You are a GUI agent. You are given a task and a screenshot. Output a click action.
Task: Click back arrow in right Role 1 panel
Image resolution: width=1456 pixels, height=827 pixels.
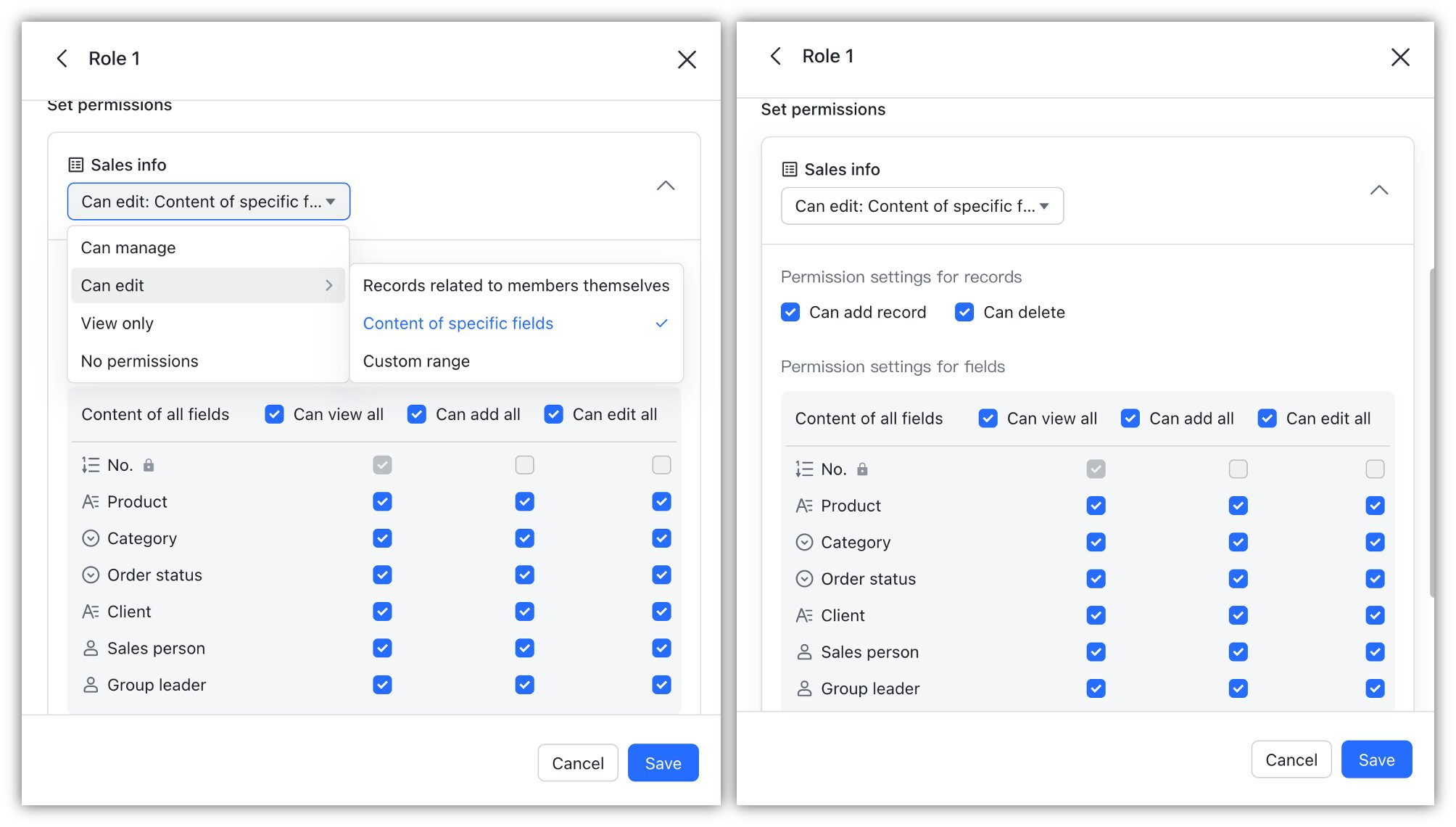coord(776,57)
